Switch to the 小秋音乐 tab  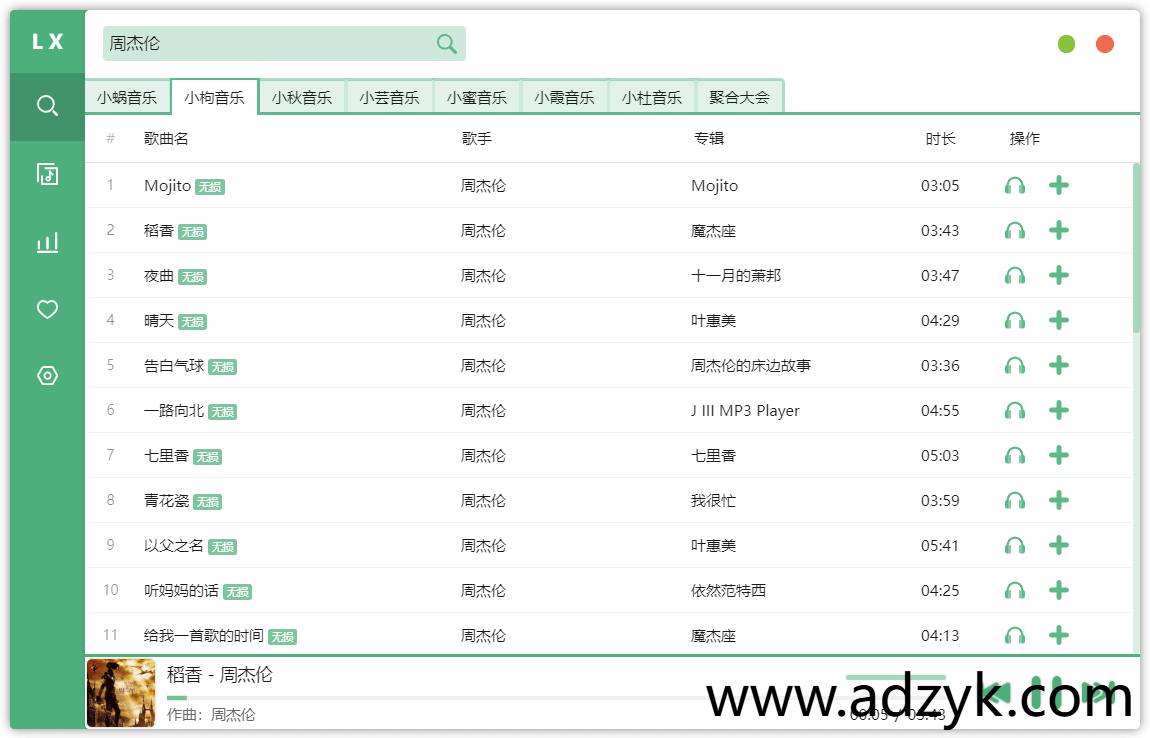302,95
